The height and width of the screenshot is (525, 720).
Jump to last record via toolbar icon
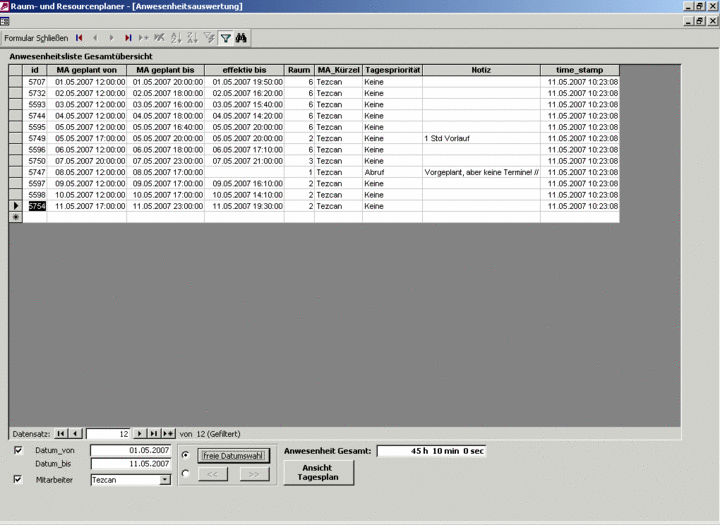click(128, 38)
